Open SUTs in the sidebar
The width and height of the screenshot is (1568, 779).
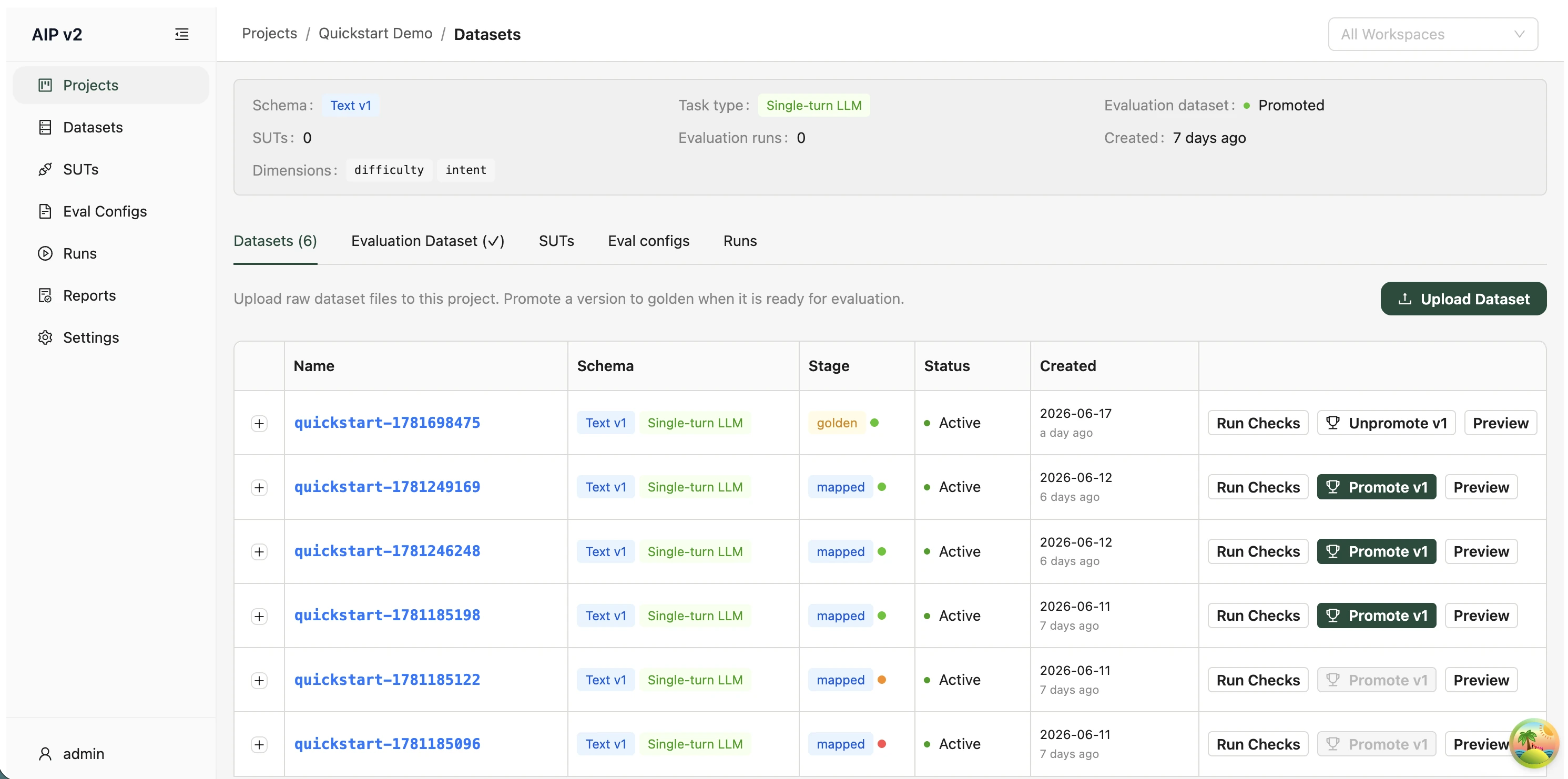[x=111, y=169]
